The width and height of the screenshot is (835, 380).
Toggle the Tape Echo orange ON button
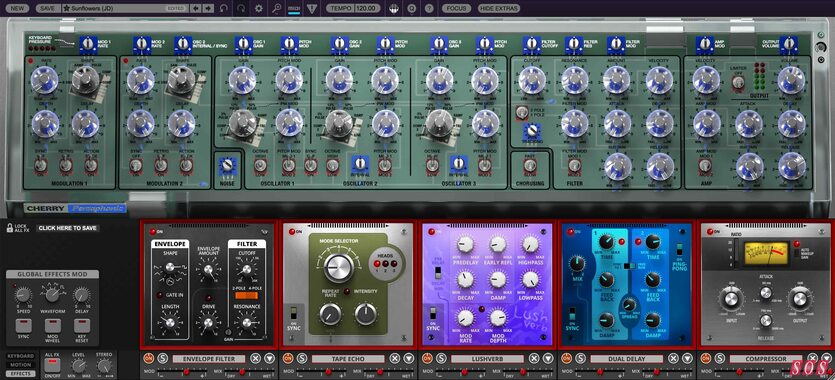(x=289, y=358)
